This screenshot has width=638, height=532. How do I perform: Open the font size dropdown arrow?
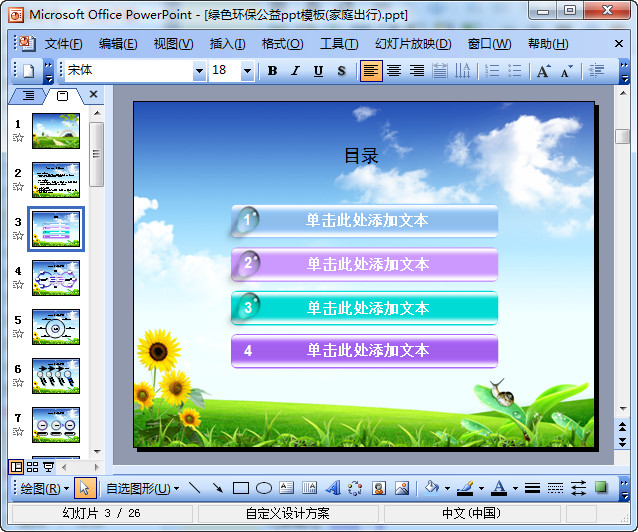(x=247, y=71)
